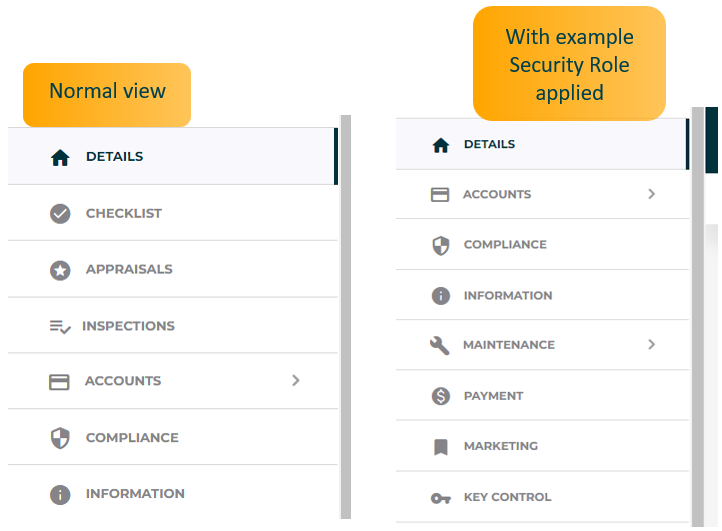722x531 pixels.
Task: Select the Information label in Normal view menu
Action: [135, 494]
